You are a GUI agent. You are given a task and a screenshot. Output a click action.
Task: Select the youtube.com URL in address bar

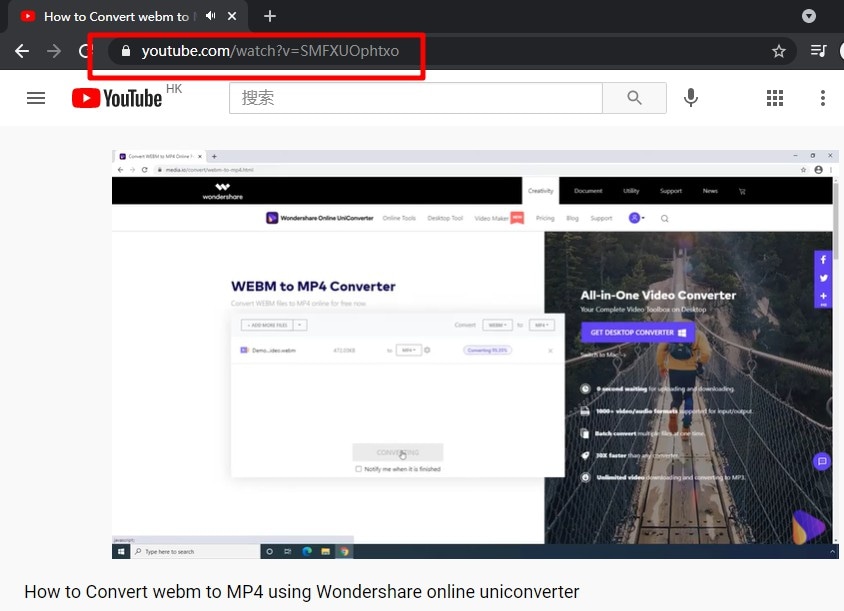point(270,51)
